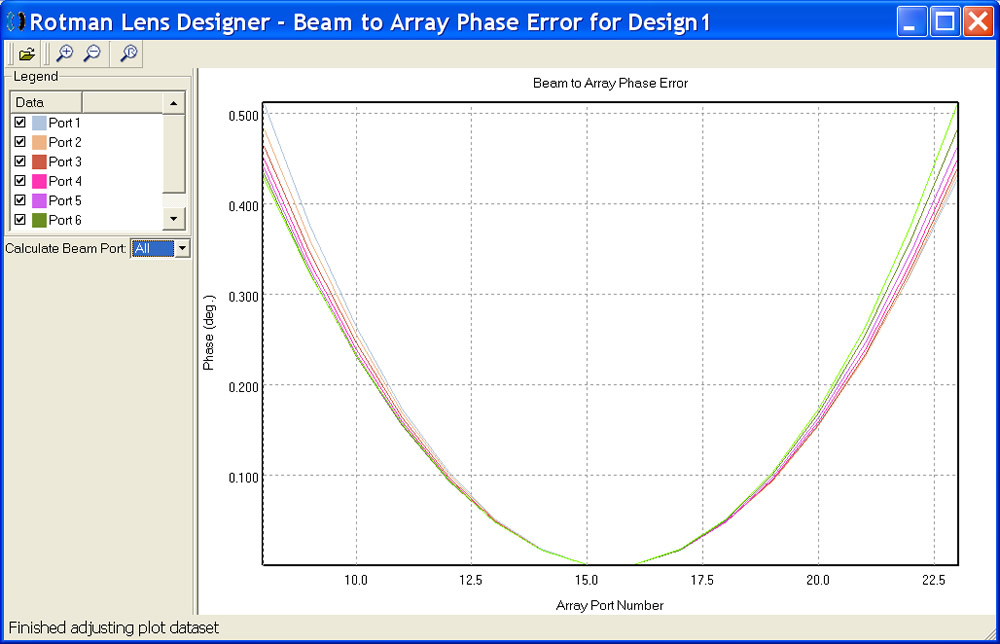Click the 0.300 y-axis tick label
This screenshot has width=1000, height=644.
pyautogui.click(x=244, y=296)
